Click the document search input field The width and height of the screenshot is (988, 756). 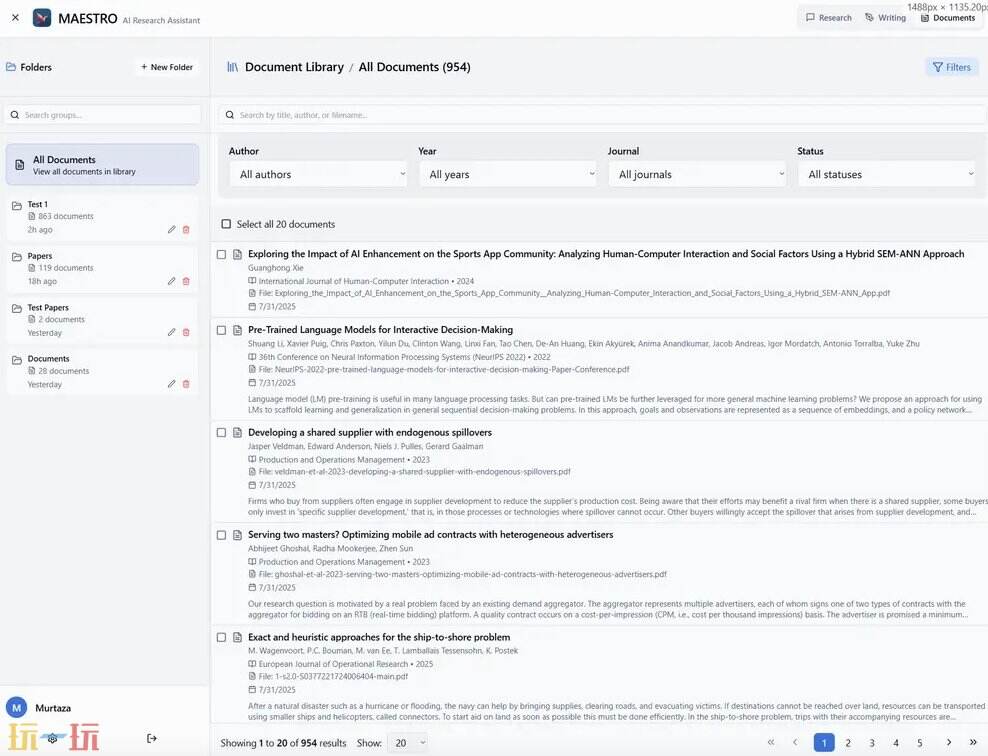pos(600,115)
